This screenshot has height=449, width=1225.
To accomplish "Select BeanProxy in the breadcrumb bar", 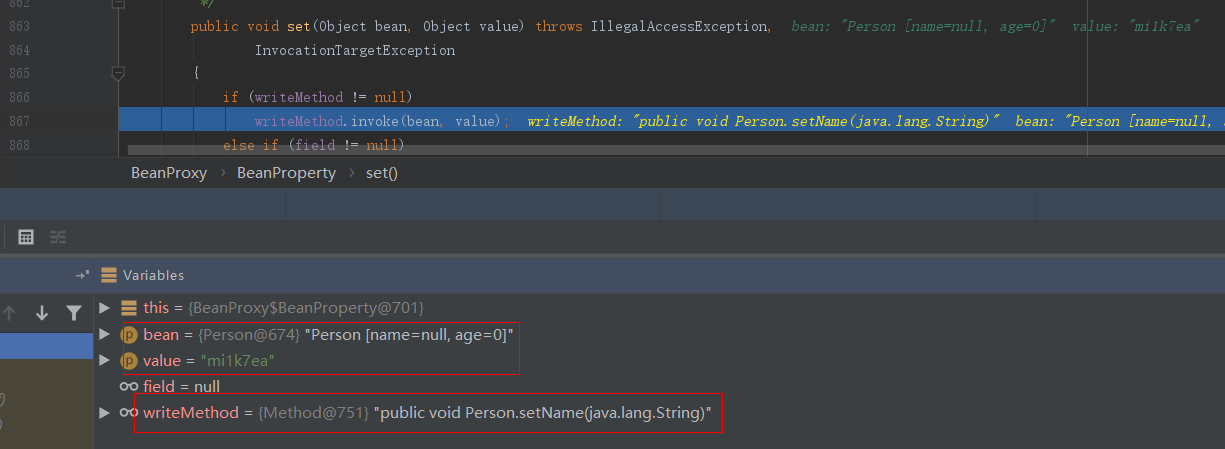I will pos(168,173).
